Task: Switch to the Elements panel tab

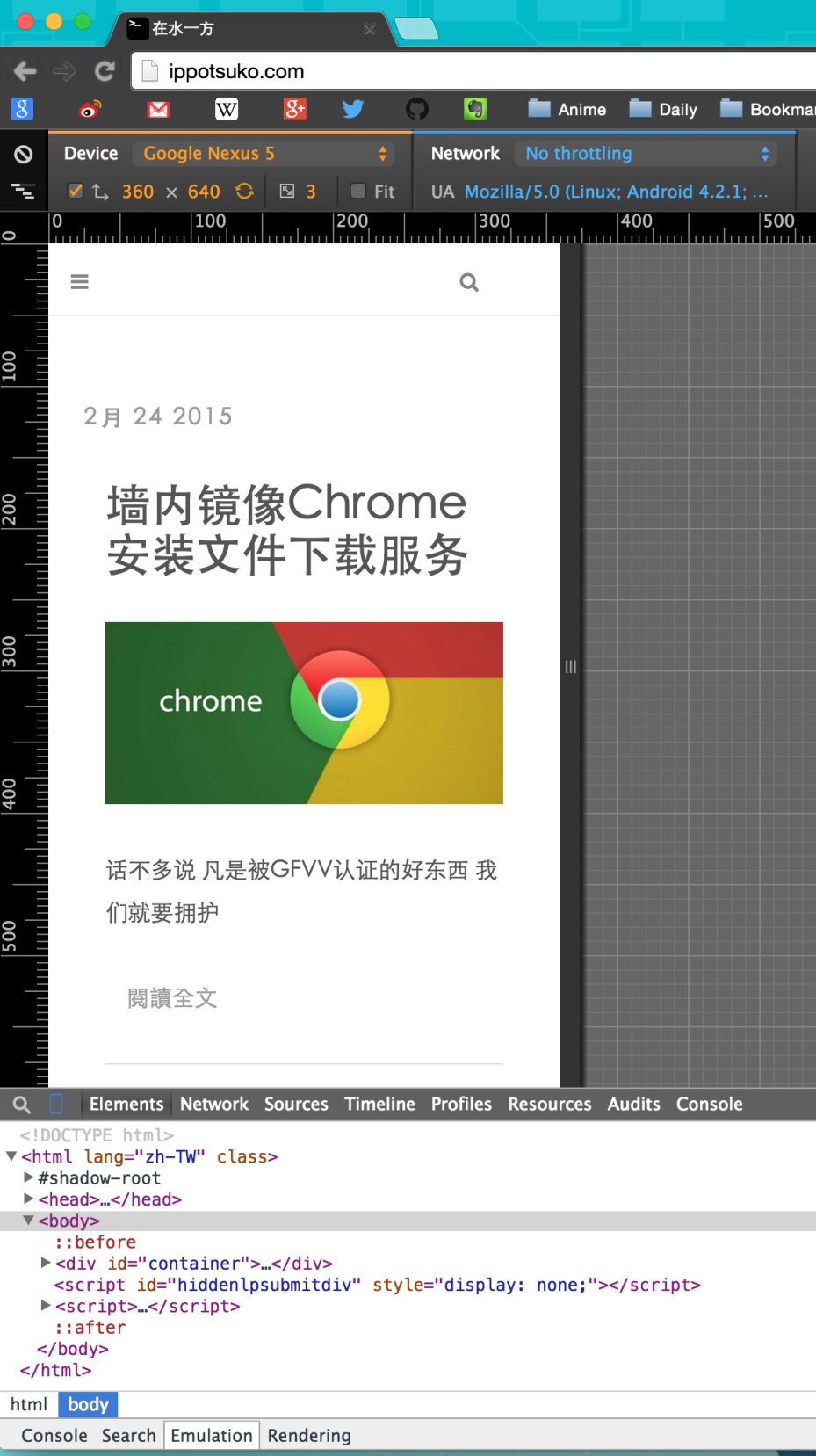Action: pos(126,1105)
